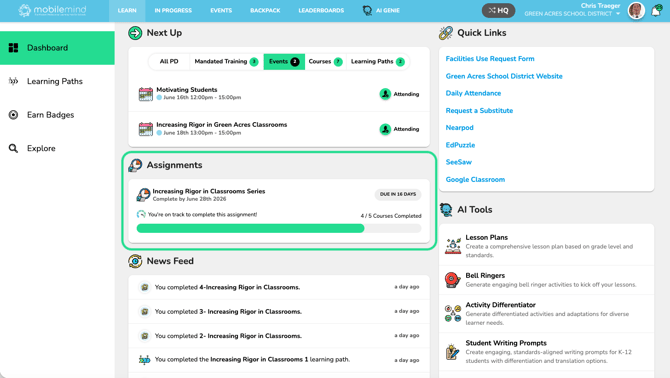Open 2- Increasing Rigor in Classrooms feed item
The width and height of the screenshot is (670, 378).
(279, 336)
